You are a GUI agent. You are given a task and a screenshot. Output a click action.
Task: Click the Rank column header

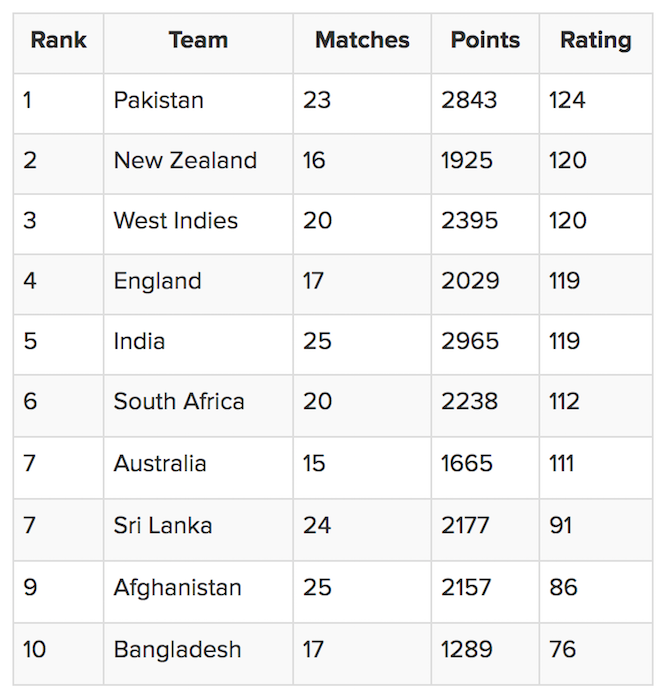[x=58, y=41]
